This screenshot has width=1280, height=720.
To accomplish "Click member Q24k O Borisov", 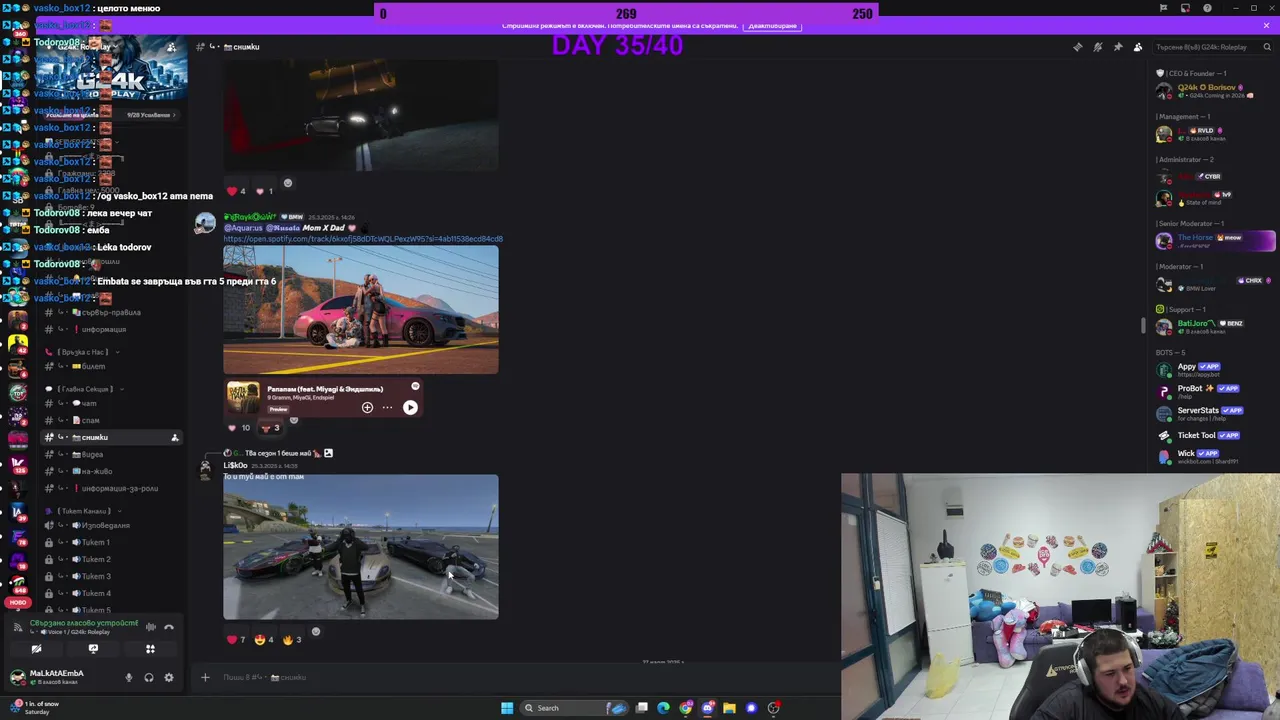I will tap(1213, 91).
